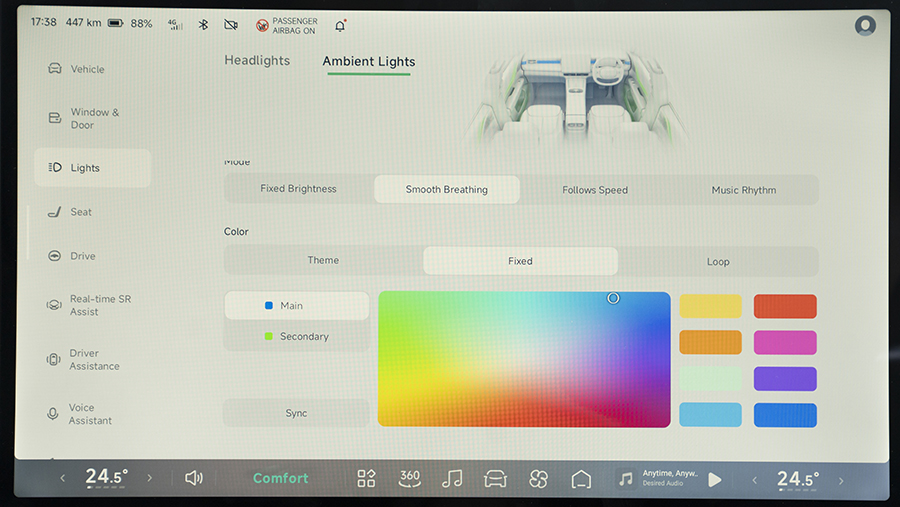Select the Loop color option
Screen dimensions: 900x507
point(718,262)
